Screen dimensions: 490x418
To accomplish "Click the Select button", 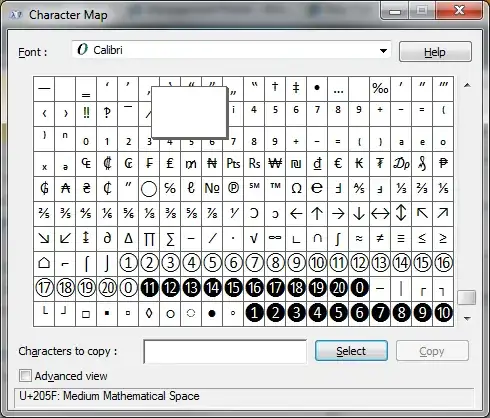I will [x=351, y=351].
